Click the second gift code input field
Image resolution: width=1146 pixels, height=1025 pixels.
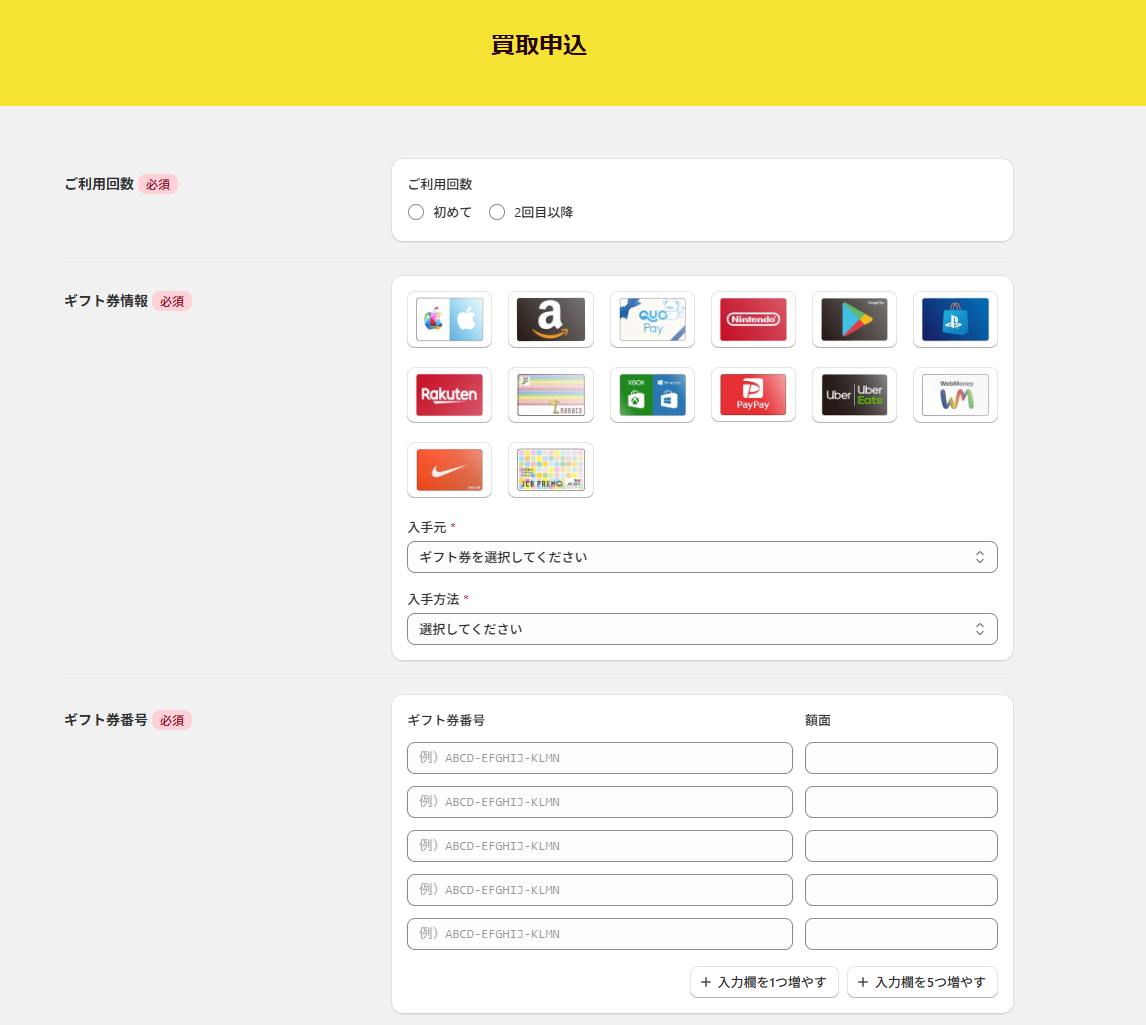point(600,802)
